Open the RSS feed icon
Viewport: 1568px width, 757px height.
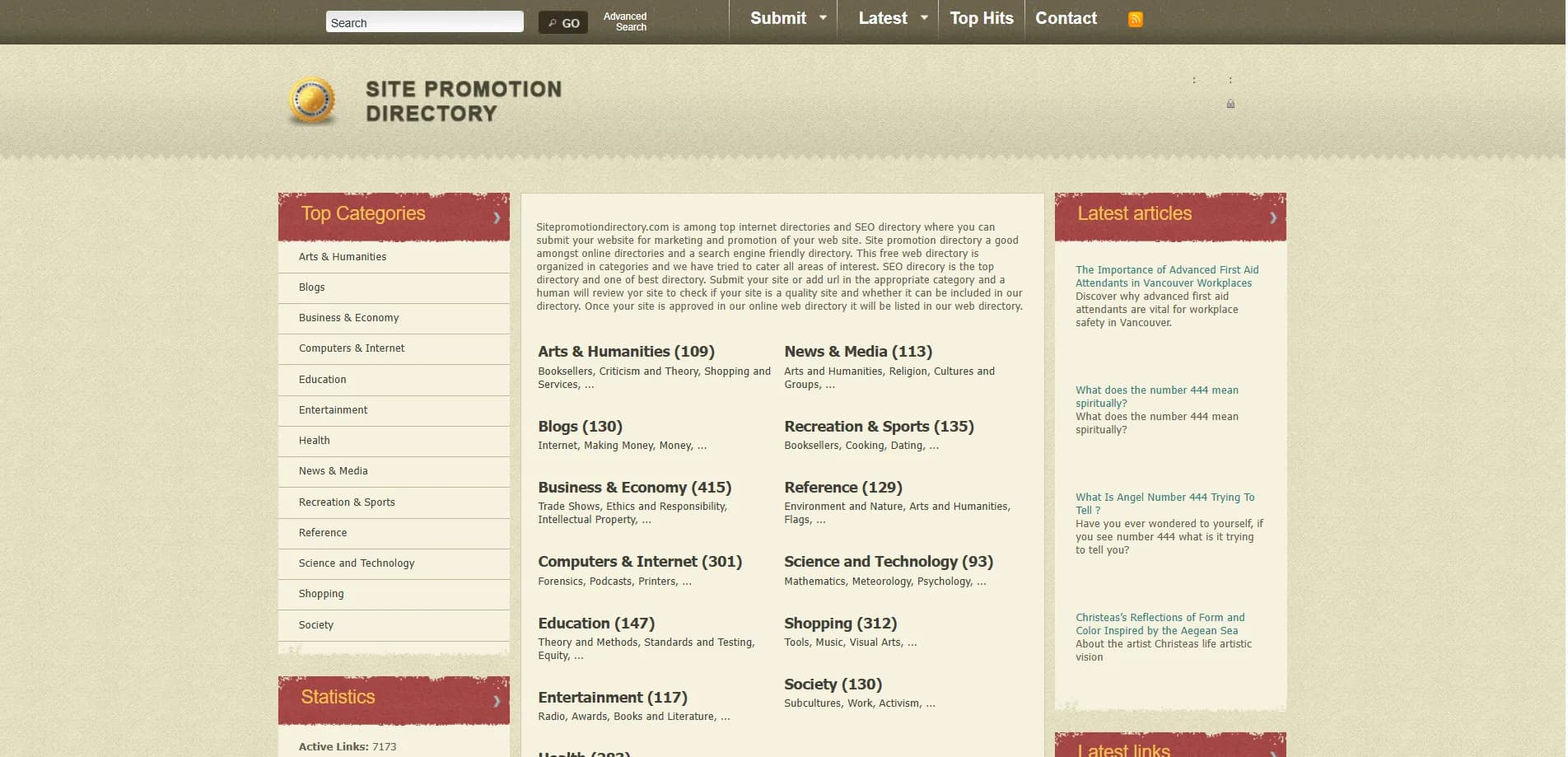(1135, 19)
